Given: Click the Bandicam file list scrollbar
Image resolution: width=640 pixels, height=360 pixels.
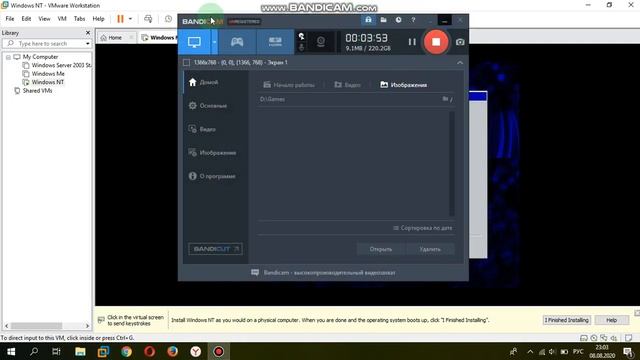Looking at the screenshot, I should pos(452,163).
